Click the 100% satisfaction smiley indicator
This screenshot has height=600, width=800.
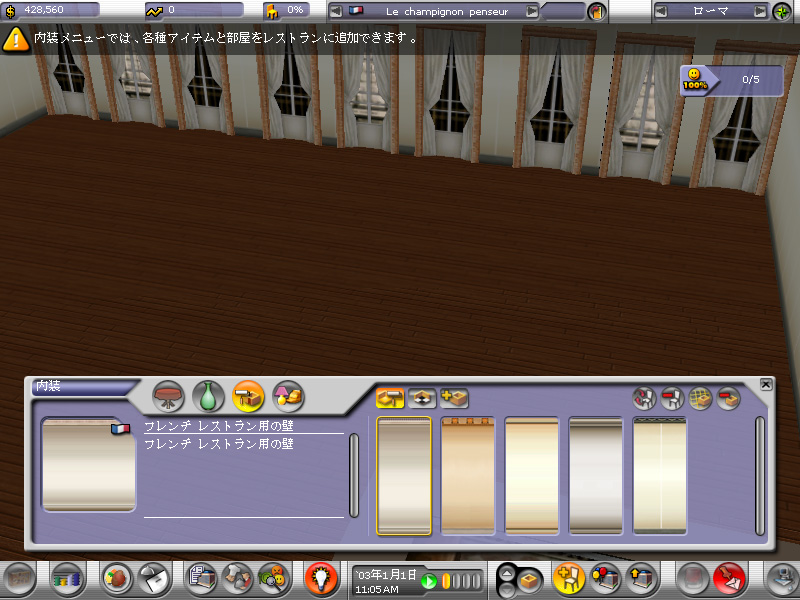coord(695,80)
